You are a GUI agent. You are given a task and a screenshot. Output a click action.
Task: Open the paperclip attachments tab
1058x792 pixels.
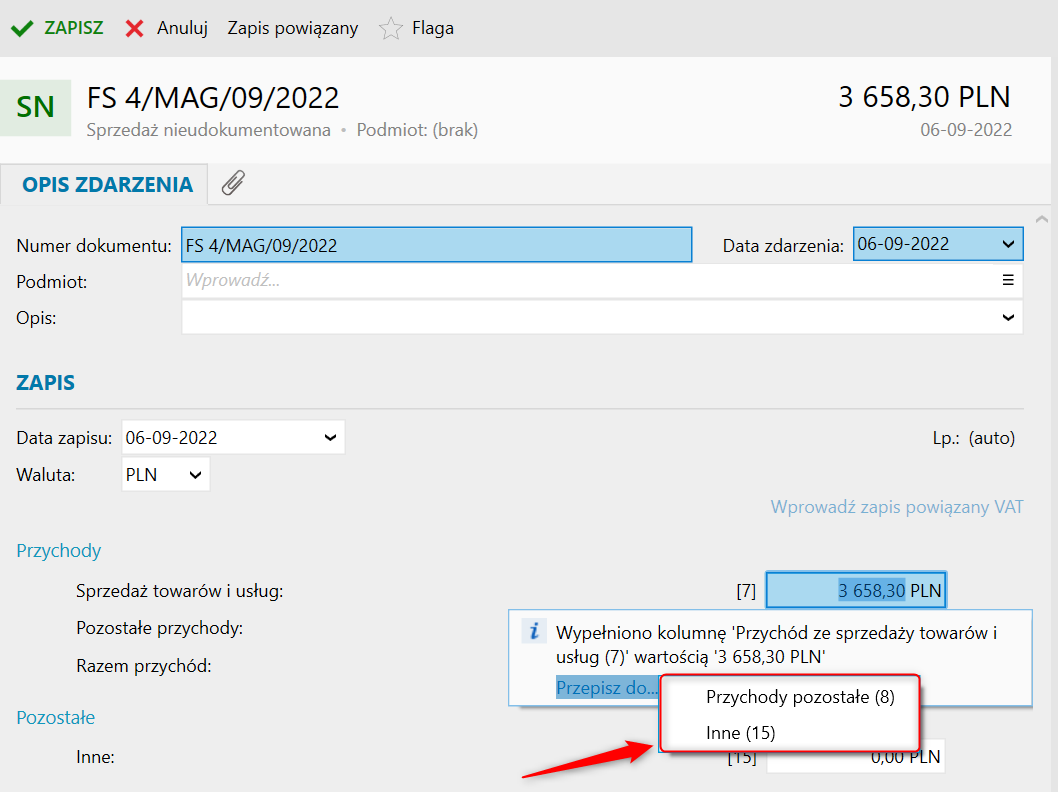click(233, 183)
